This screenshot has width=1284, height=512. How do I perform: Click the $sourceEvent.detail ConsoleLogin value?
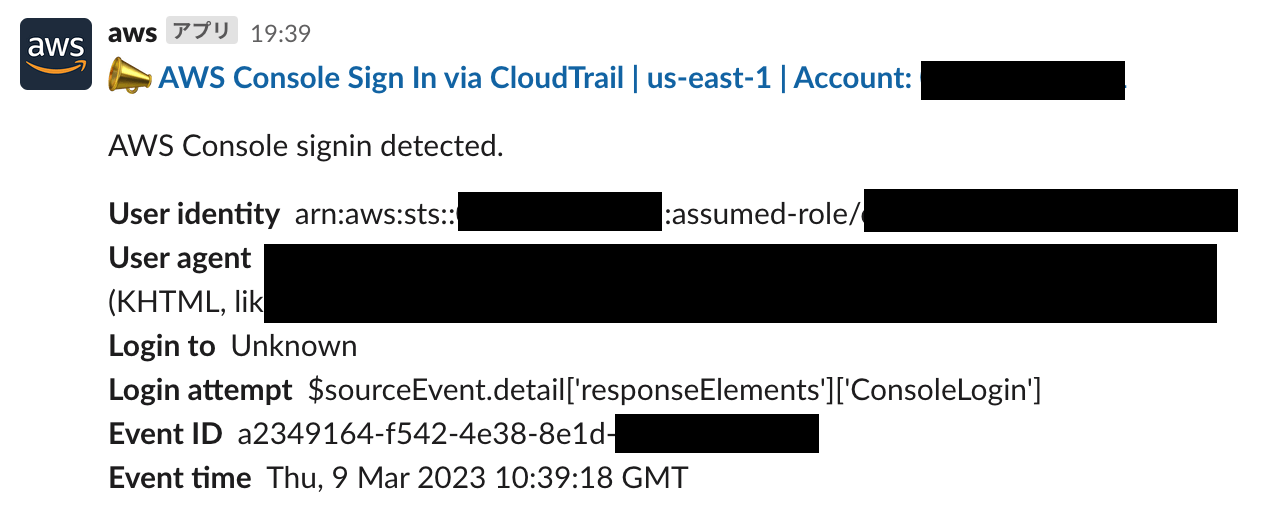click(675, 390)
